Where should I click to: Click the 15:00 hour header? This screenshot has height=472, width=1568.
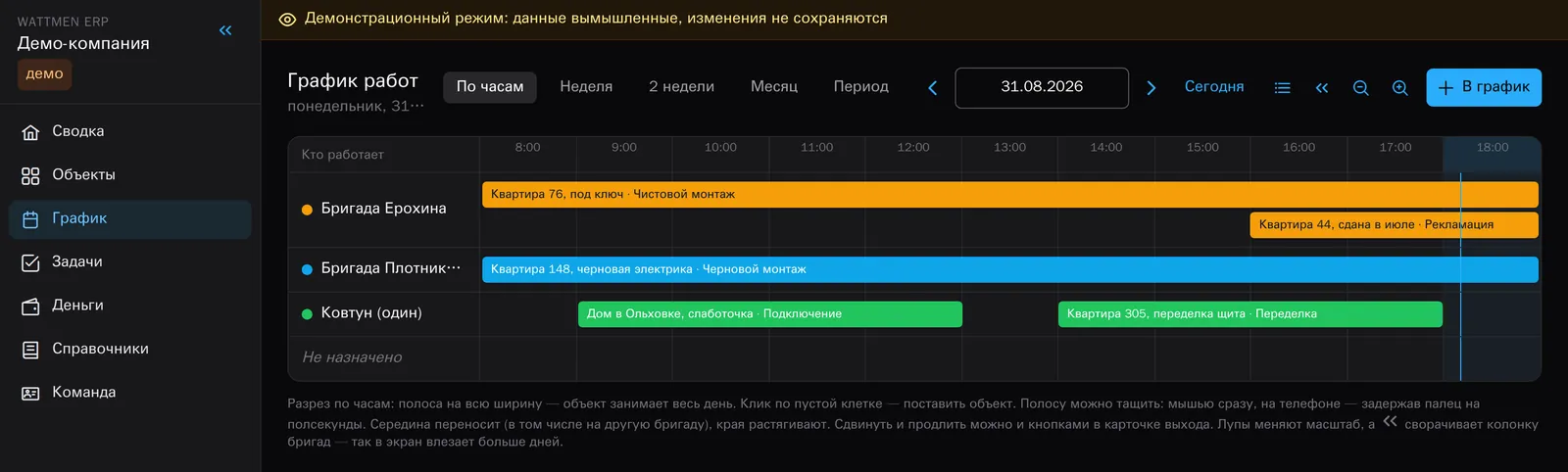click(x=1202, y=148)
